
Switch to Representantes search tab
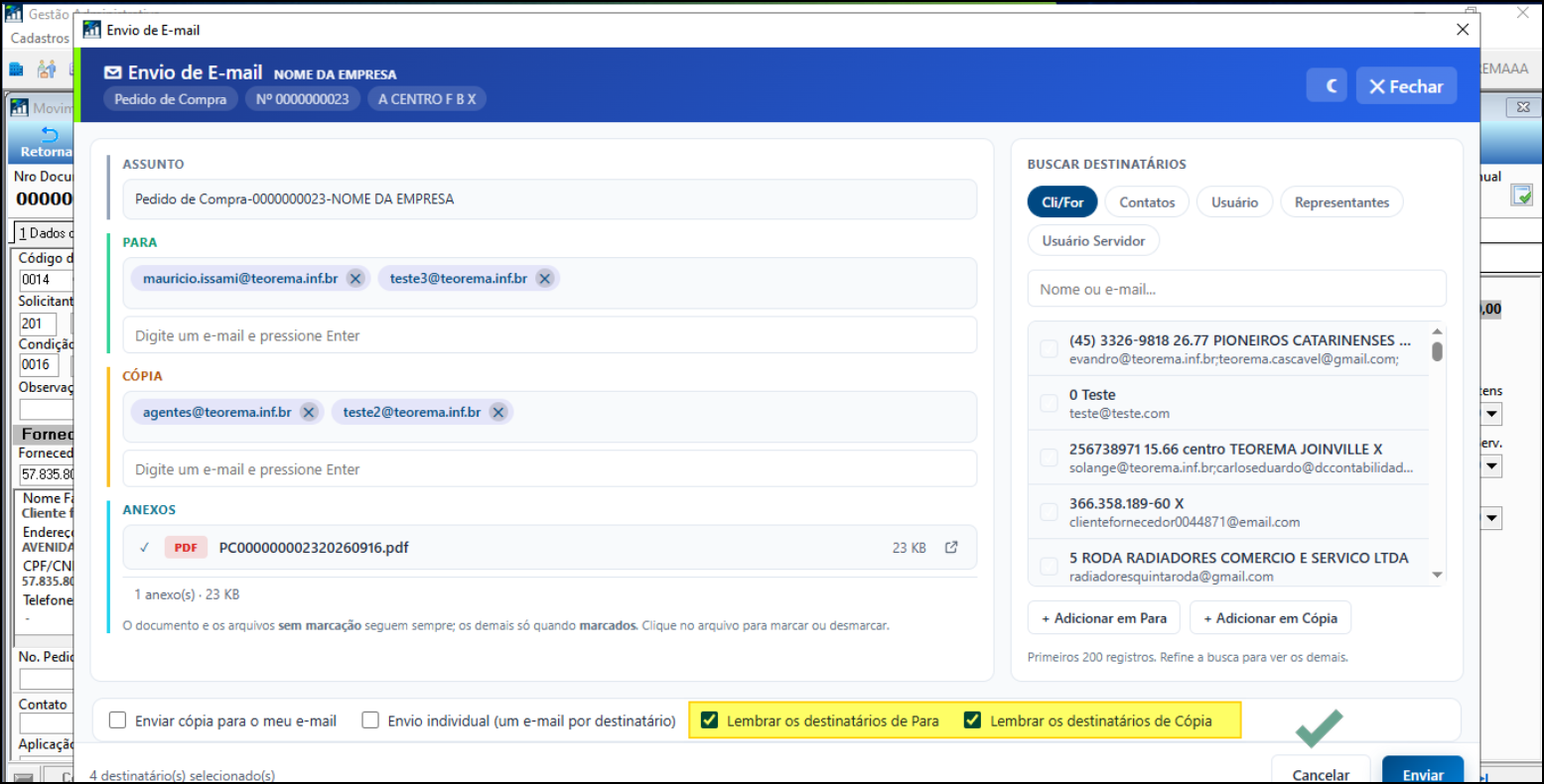point(1341,202)
